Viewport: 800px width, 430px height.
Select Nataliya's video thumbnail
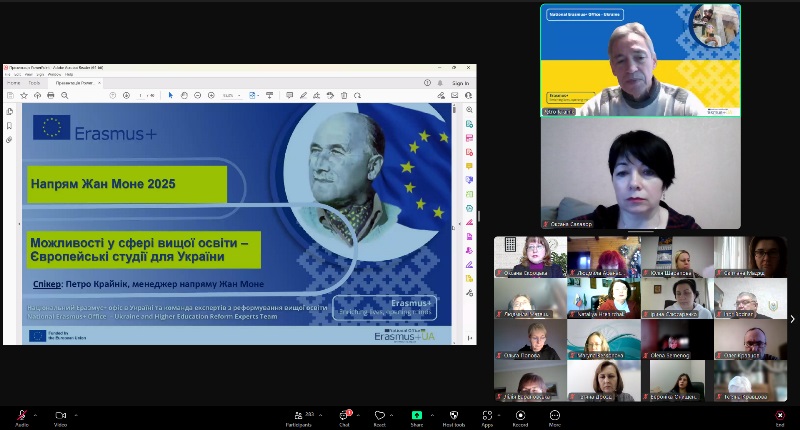(x=604, y=298)
